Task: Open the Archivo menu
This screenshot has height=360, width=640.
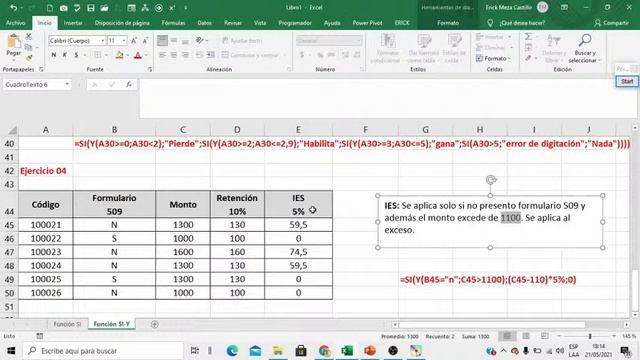Action: [16, 23]
